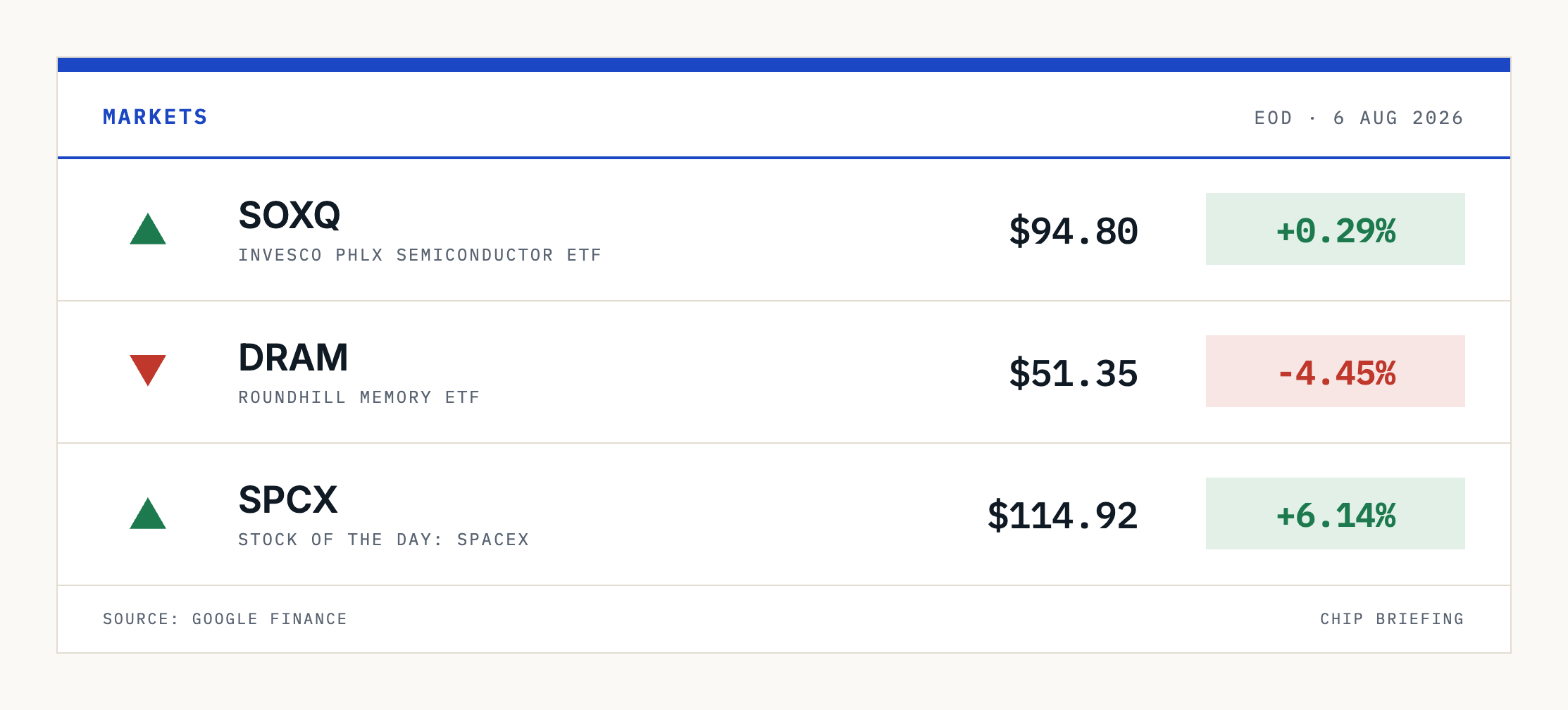1568x710 pixels.
Task: Click the +6.14% change badge
Action: pyautogui.click(x=1336, y=513)
